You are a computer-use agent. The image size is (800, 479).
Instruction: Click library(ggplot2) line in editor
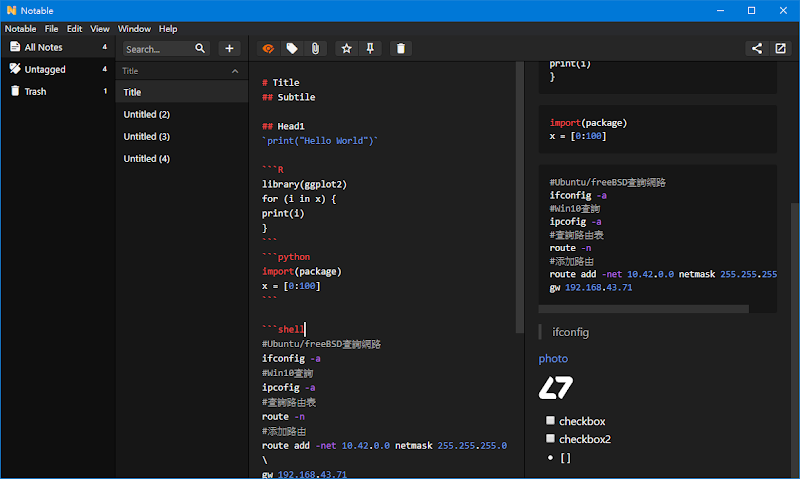tap(304, 184)
